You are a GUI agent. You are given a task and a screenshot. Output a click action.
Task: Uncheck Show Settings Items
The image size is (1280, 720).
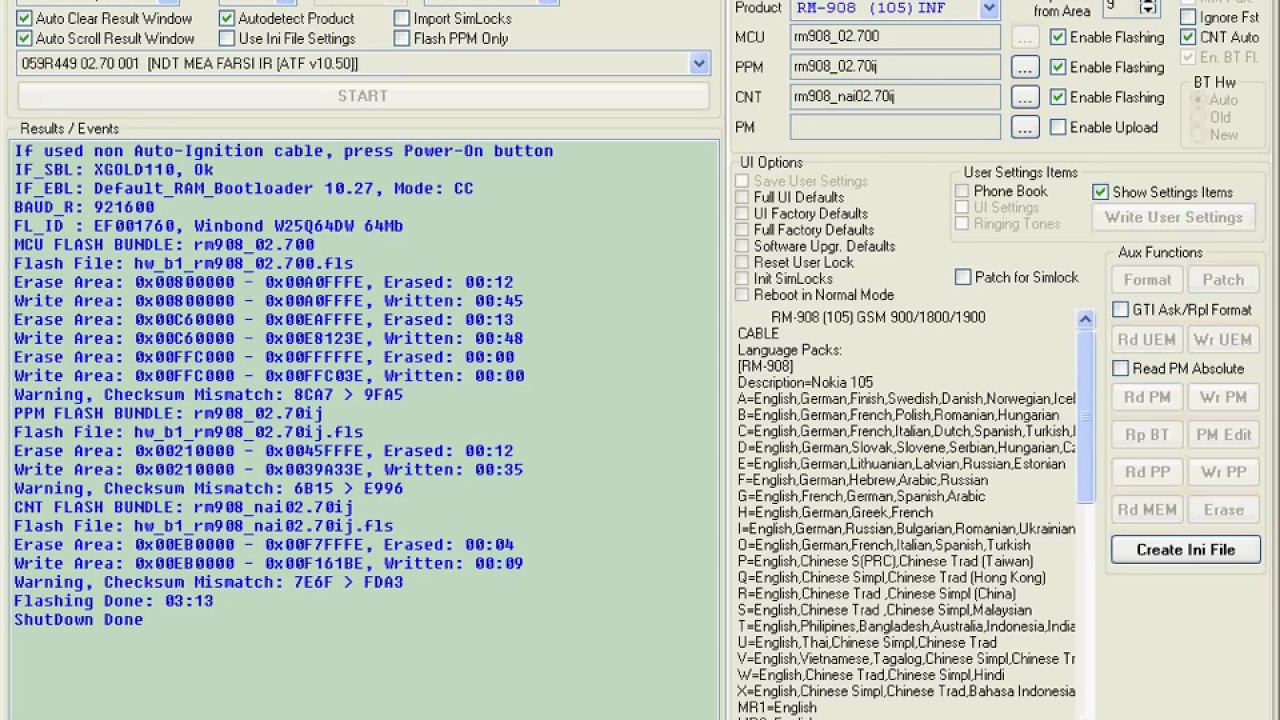coord(1101,192)
